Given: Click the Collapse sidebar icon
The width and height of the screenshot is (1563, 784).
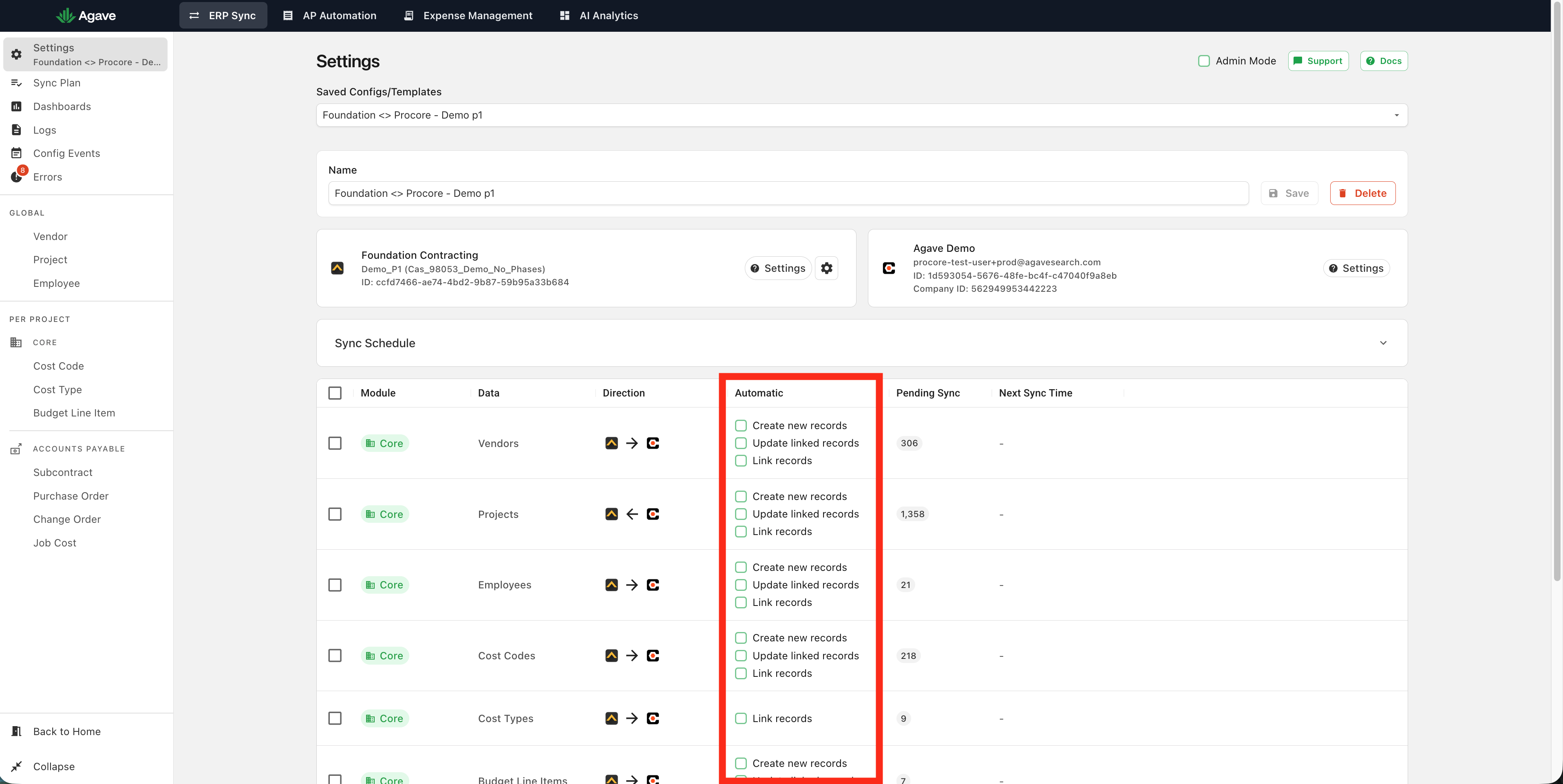Looking at the screenshot, I should tap(16, 766).
